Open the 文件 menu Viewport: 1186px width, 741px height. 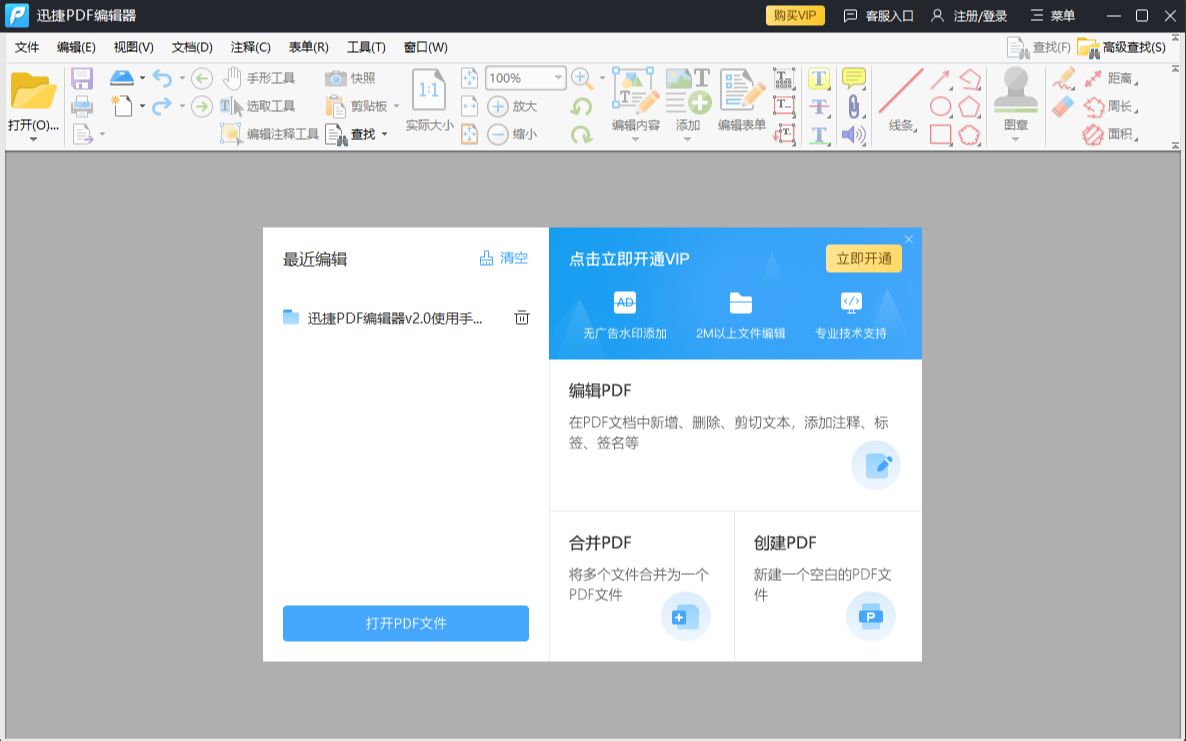26,47
